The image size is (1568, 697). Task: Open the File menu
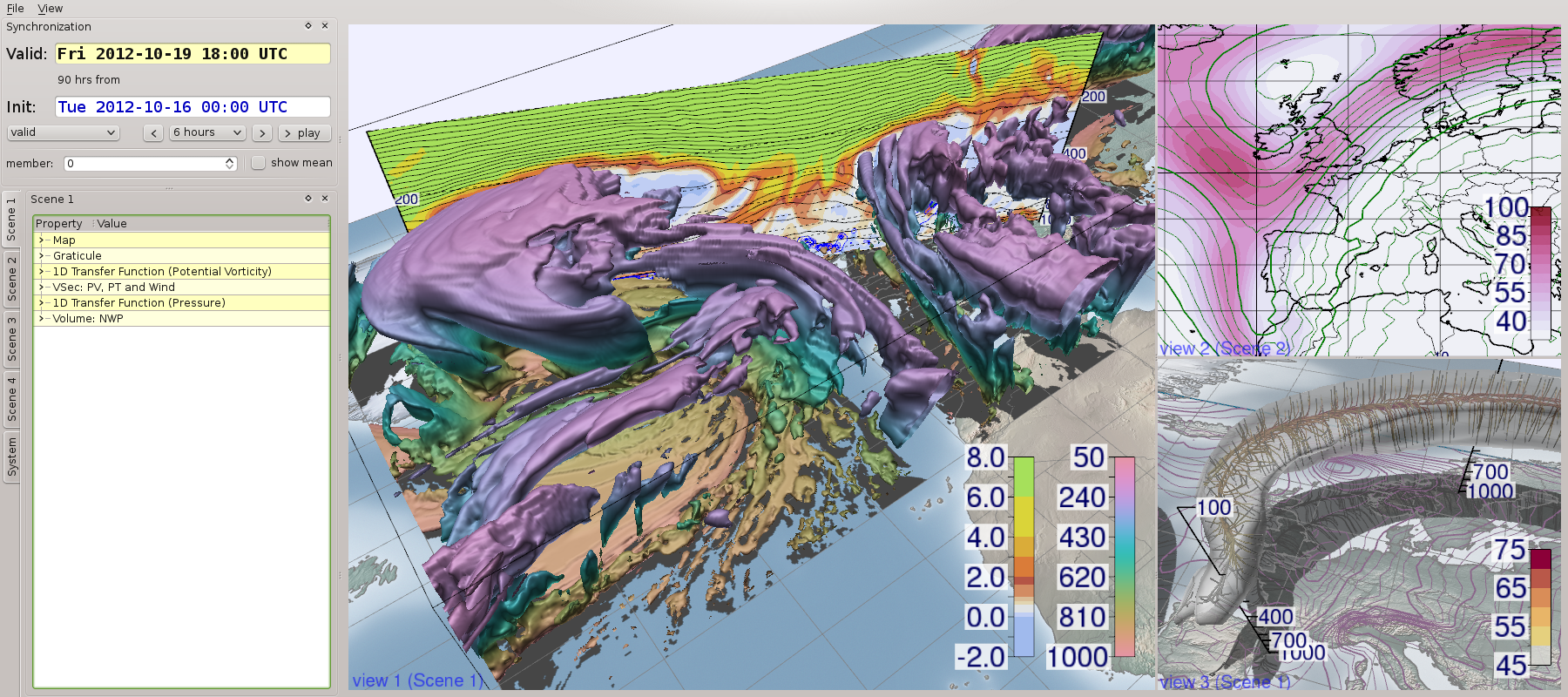(x=16, y=9)
